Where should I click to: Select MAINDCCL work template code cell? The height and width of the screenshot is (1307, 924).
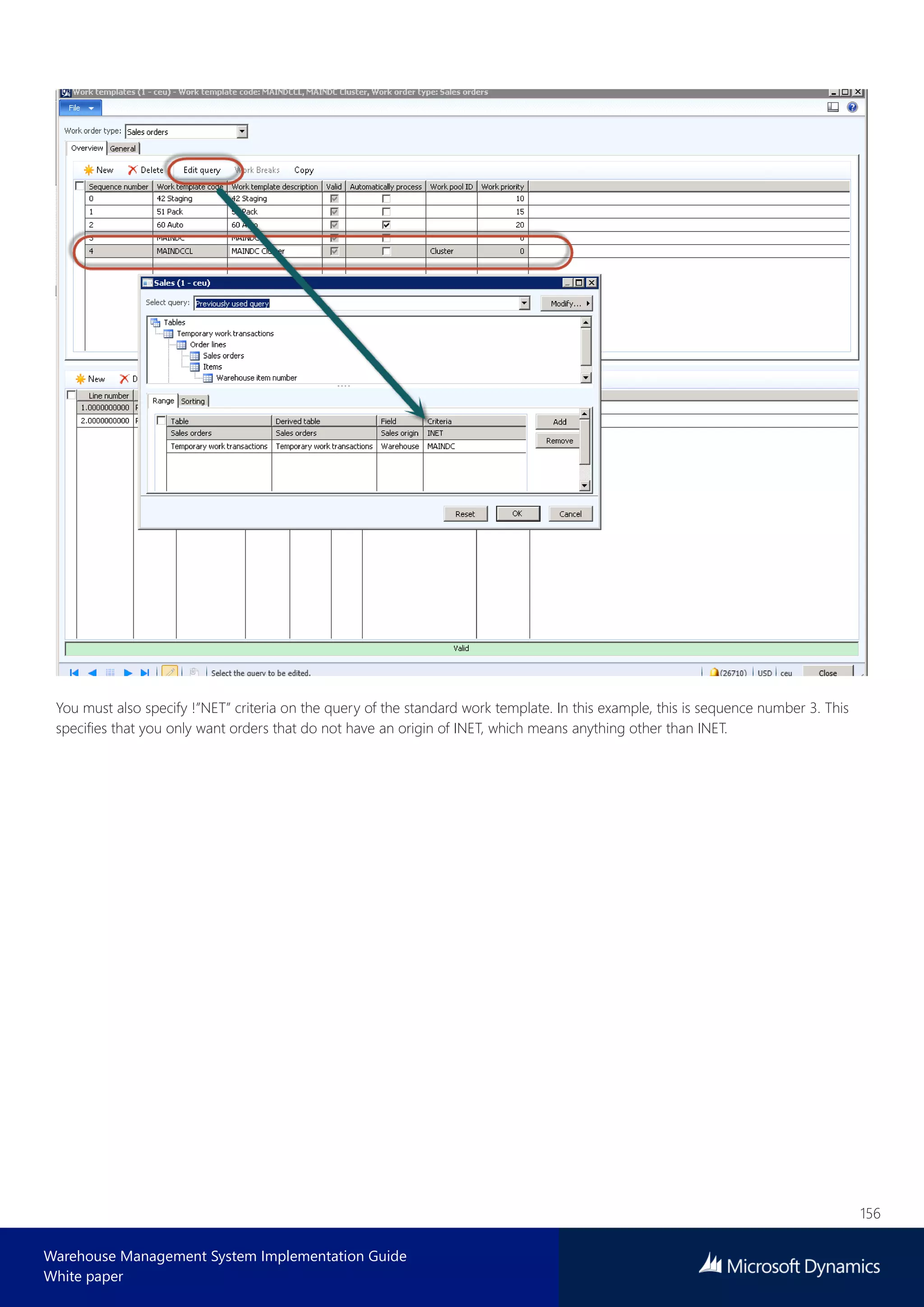[x=190, y=251]
